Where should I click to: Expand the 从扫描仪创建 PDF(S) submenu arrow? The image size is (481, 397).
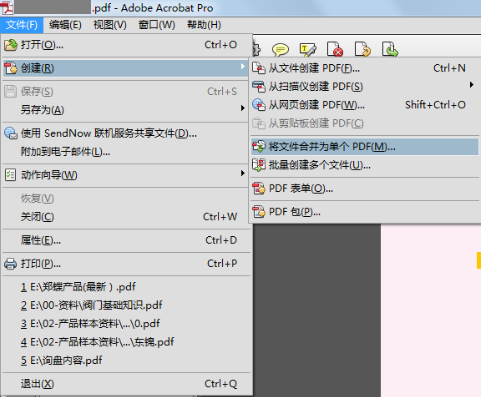point(471,85)
